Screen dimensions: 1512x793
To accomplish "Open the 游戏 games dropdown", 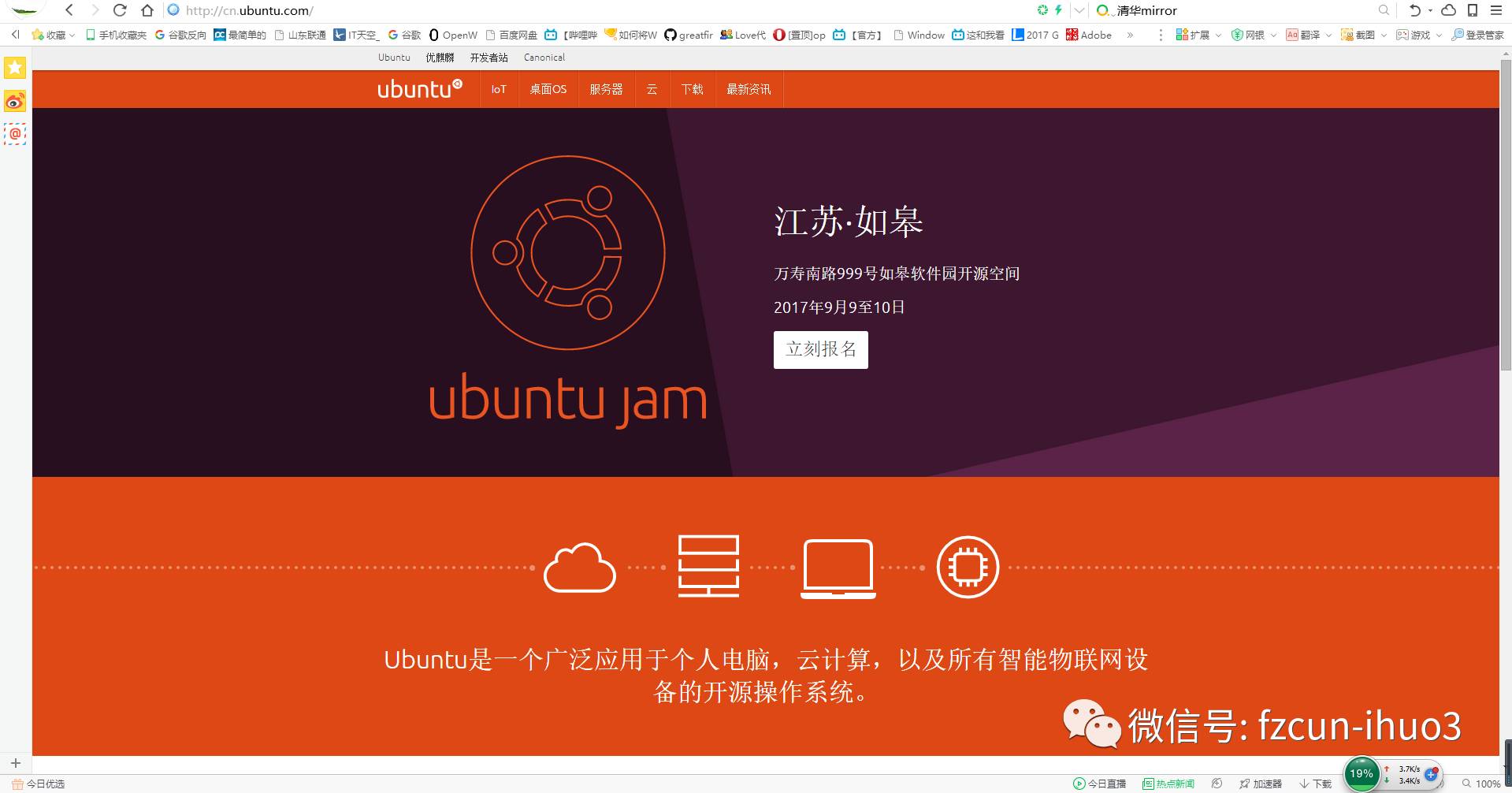I will pyautogui.click(x=1418, y=35).
